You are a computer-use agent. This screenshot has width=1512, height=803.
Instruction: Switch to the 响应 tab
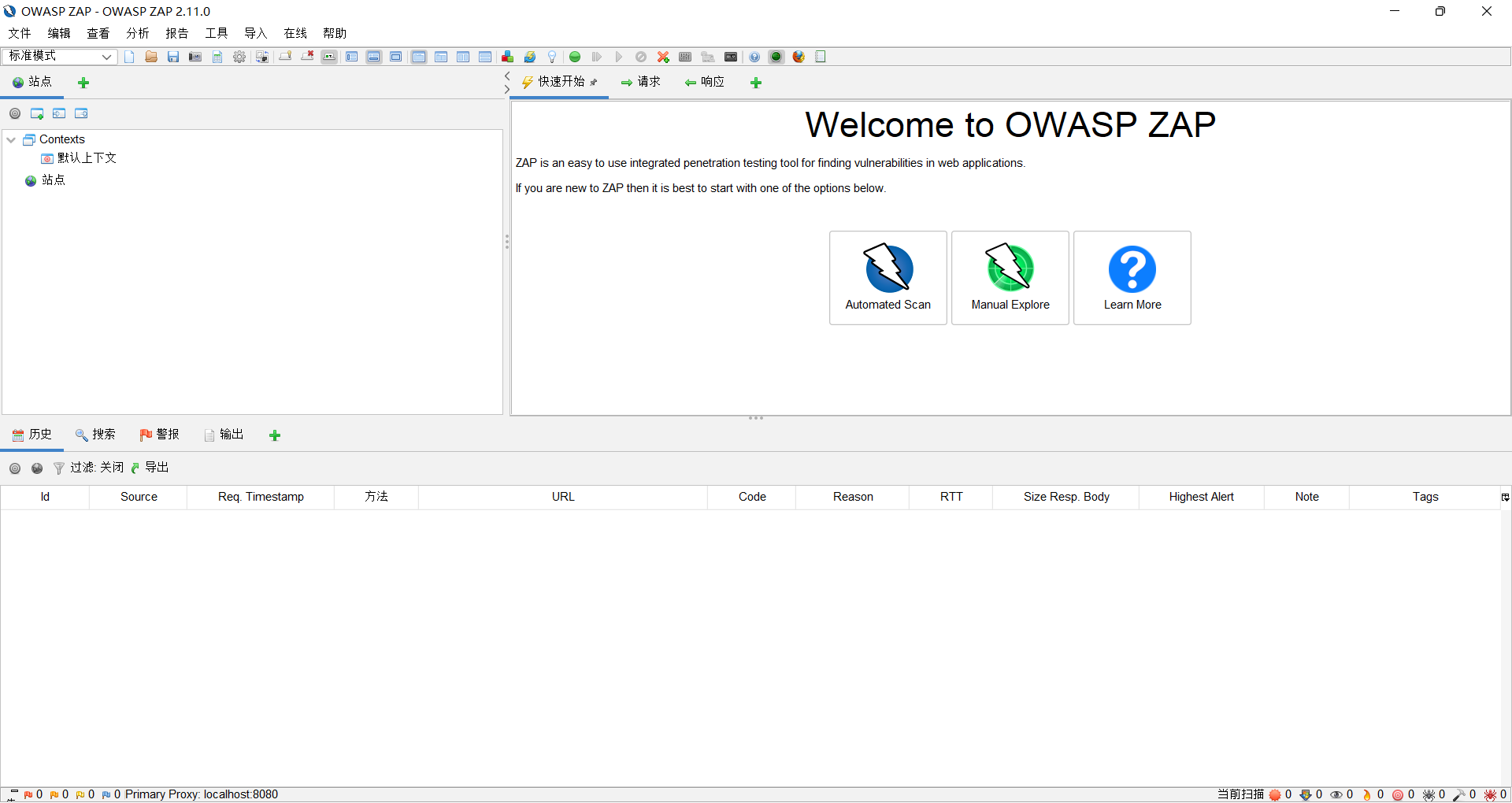[705, 82]
